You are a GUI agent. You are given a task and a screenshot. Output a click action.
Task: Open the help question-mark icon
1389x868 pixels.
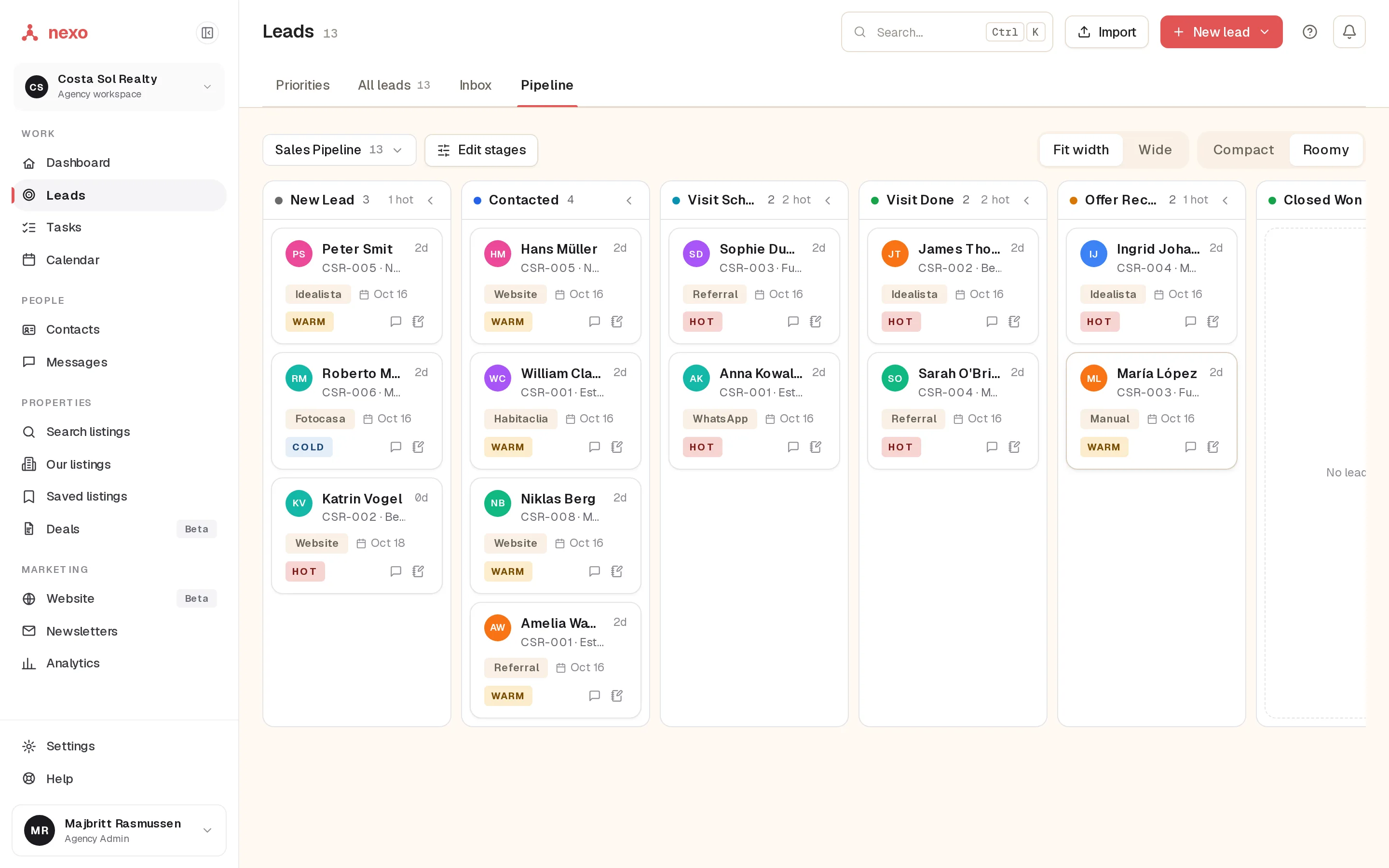coord(1309,32)
